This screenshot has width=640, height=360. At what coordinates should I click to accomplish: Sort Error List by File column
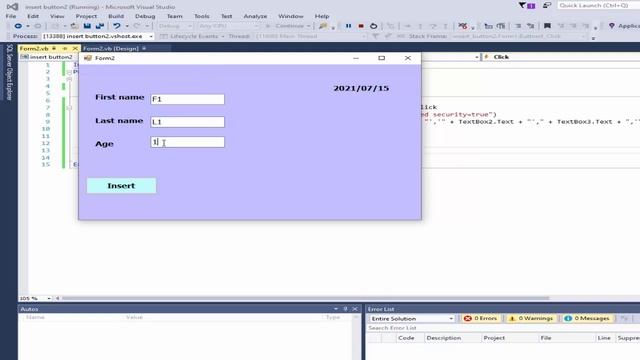(x=546, y=338)
